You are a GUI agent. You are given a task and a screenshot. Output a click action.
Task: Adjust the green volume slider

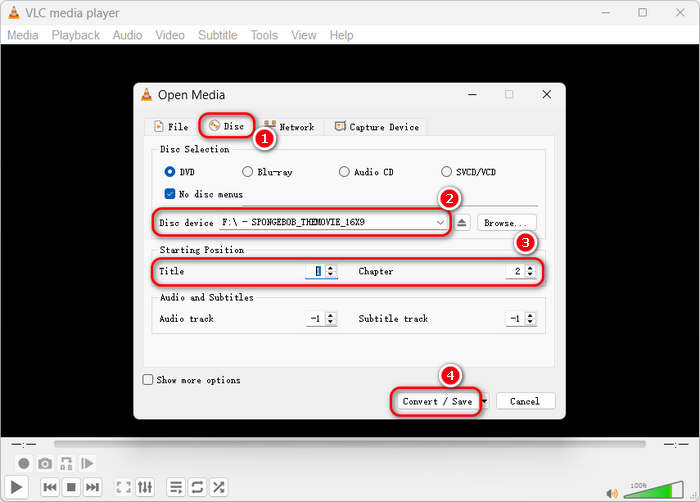(x=655, y=489)
